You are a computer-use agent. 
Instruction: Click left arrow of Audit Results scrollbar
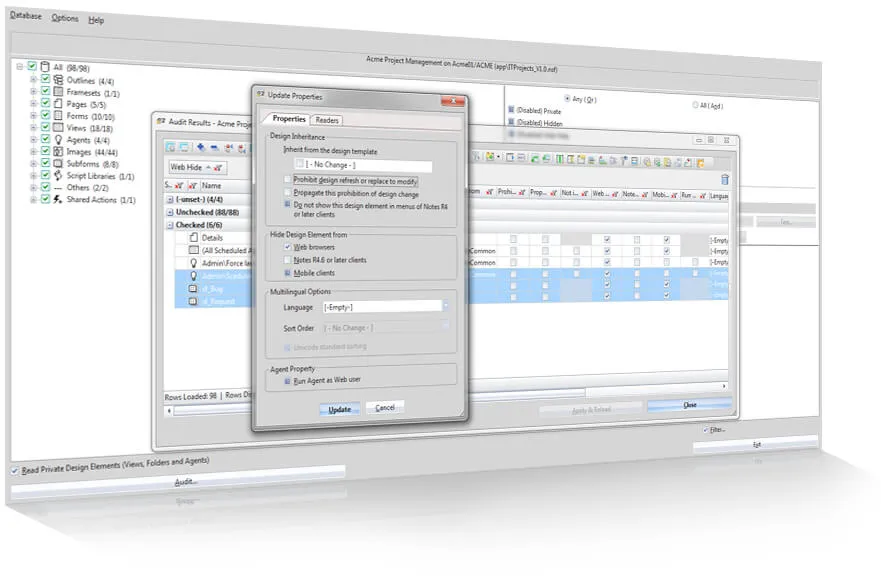169,411
